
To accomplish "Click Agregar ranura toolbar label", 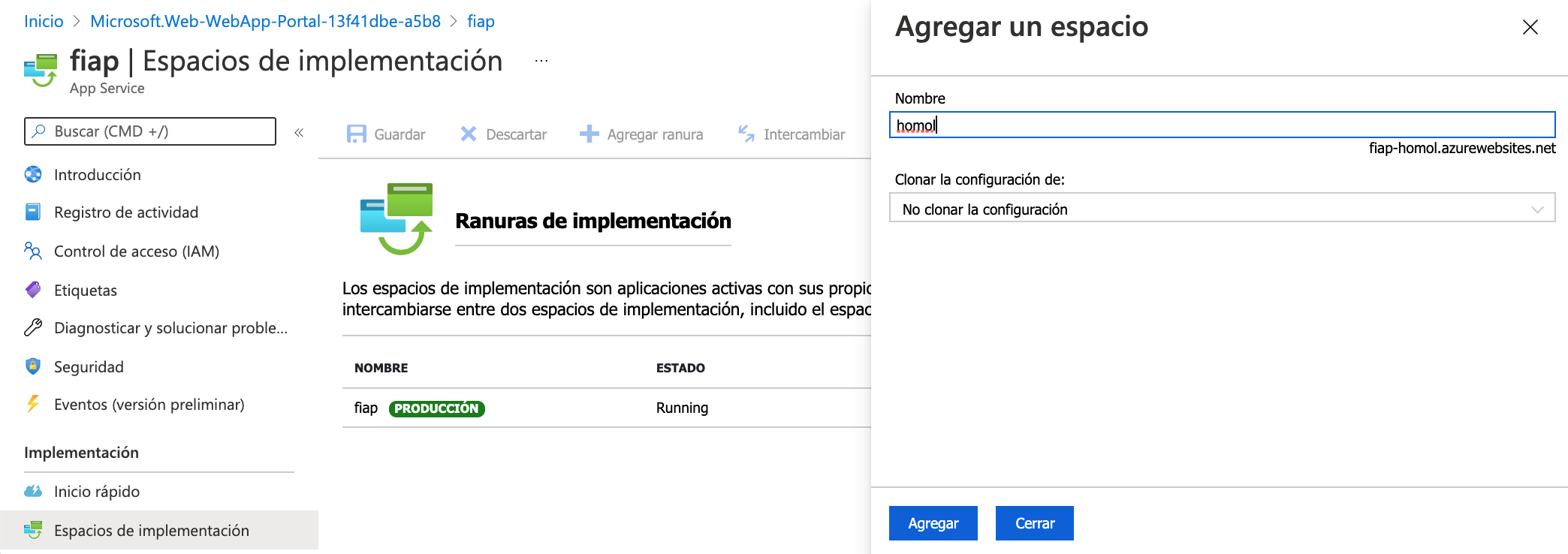I will 655,134.
